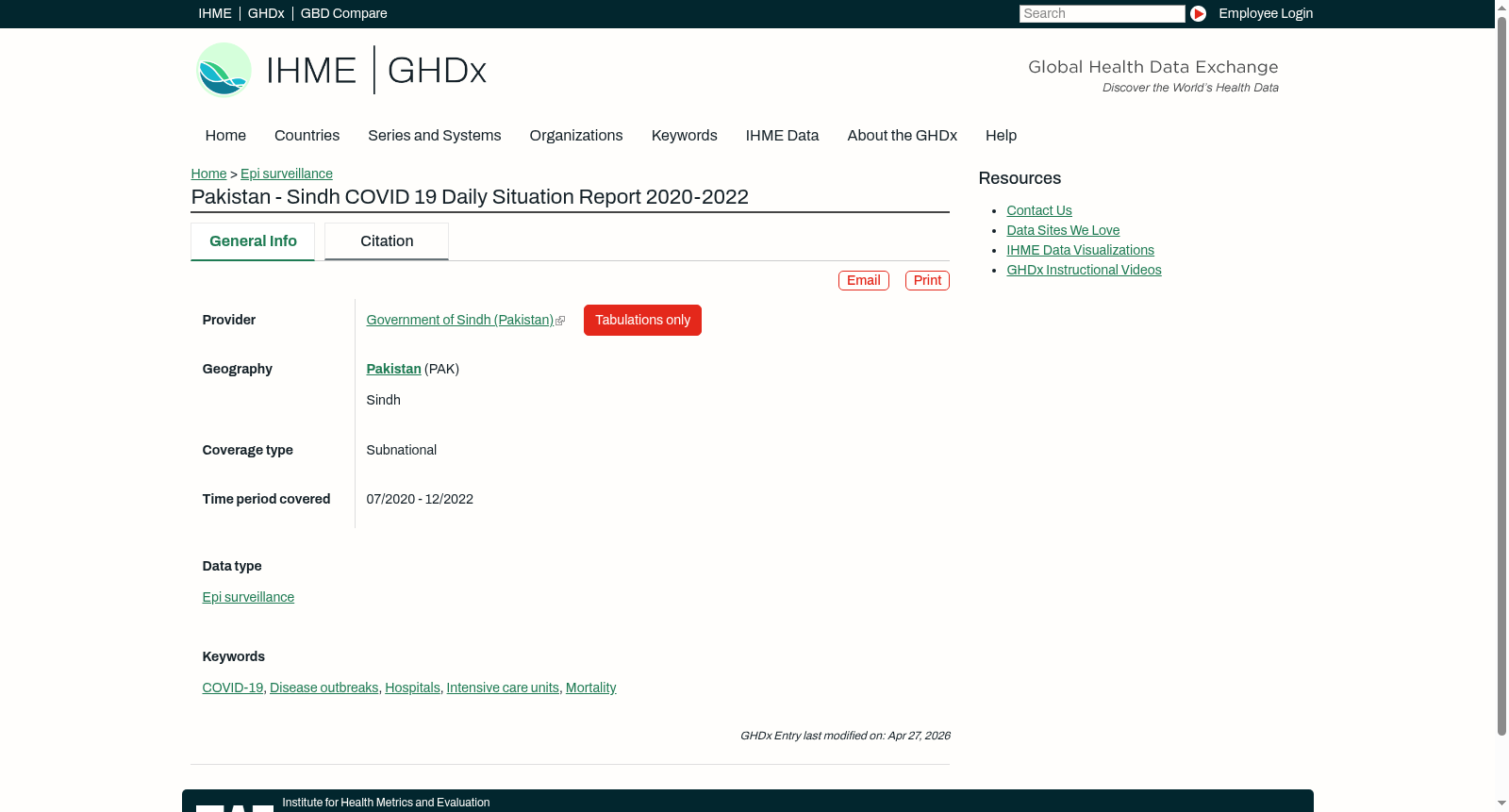
Task: Open Data Sites We Love link
Action: [x=1063, y=230]
